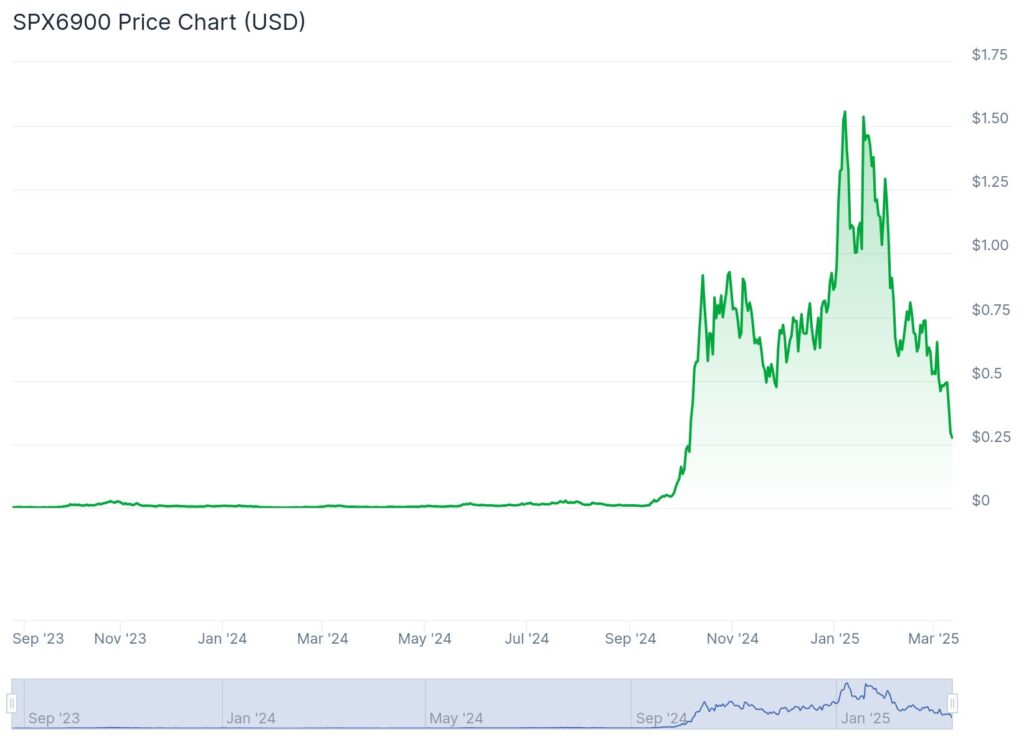Click the highest peak of the green price line
The image size is (1024, 747).
[845, 112]
